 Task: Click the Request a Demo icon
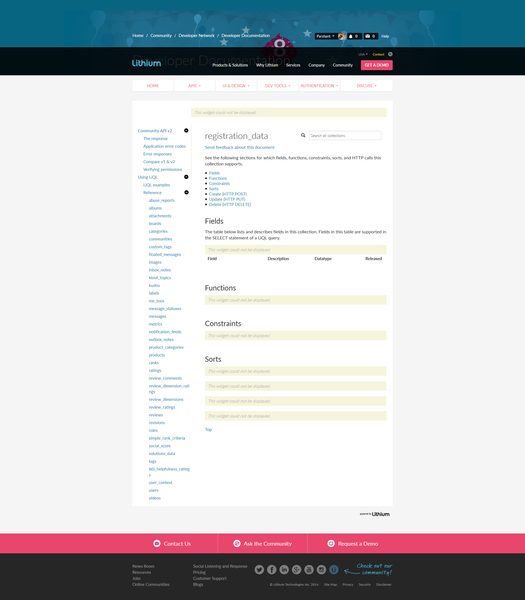pos(331,543)
